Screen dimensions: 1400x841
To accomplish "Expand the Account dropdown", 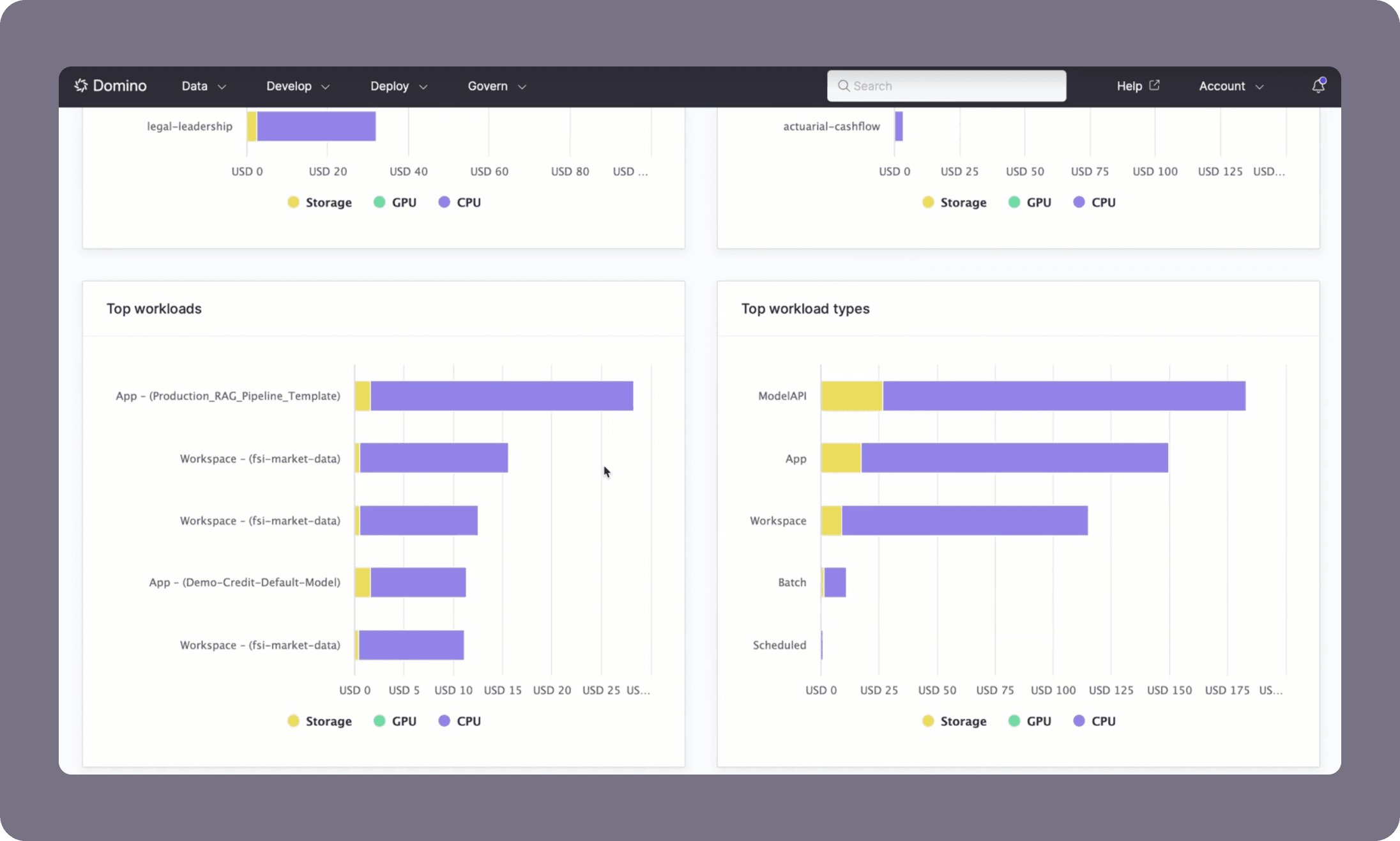I will pos(1229,86).
